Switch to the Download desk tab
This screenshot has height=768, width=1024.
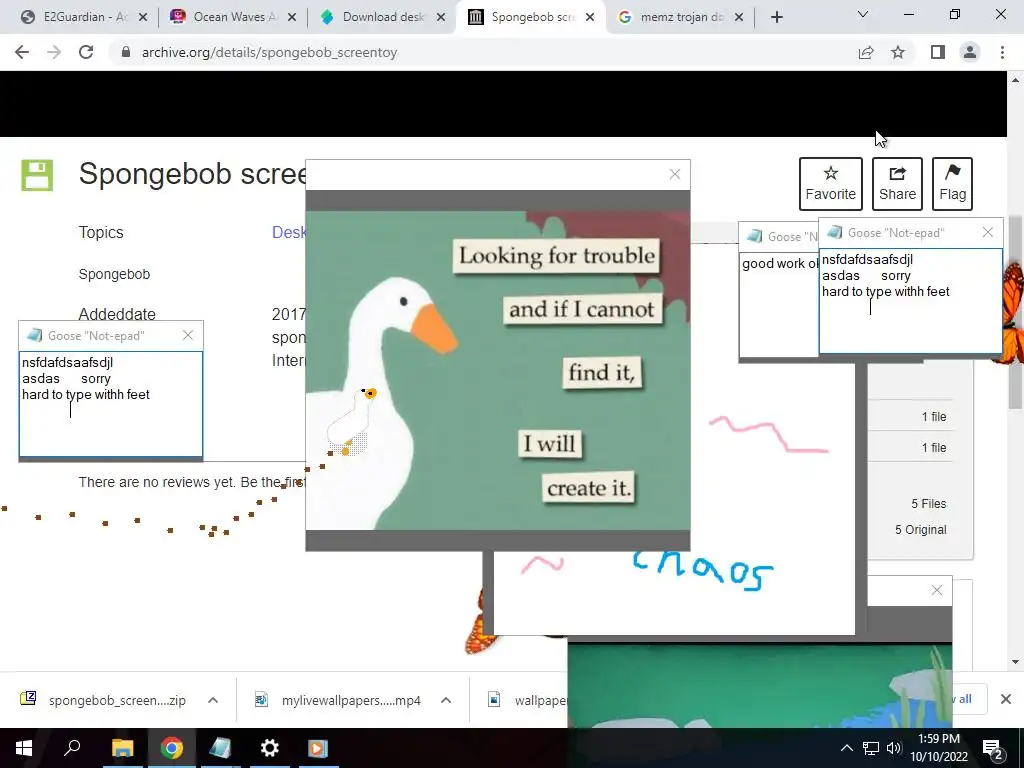[382, 17]
